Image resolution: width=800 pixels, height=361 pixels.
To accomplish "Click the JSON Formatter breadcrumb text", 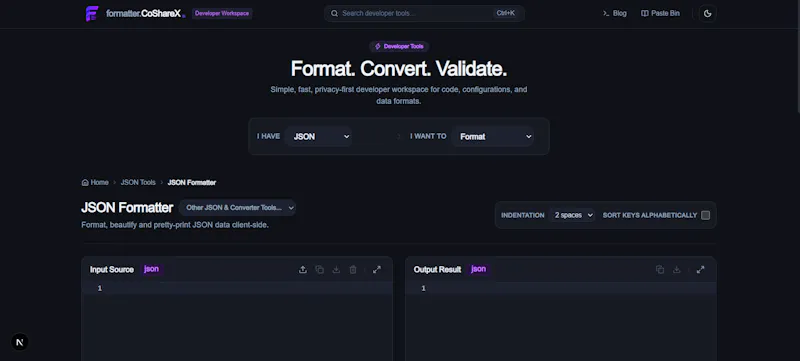I will 192,183.
